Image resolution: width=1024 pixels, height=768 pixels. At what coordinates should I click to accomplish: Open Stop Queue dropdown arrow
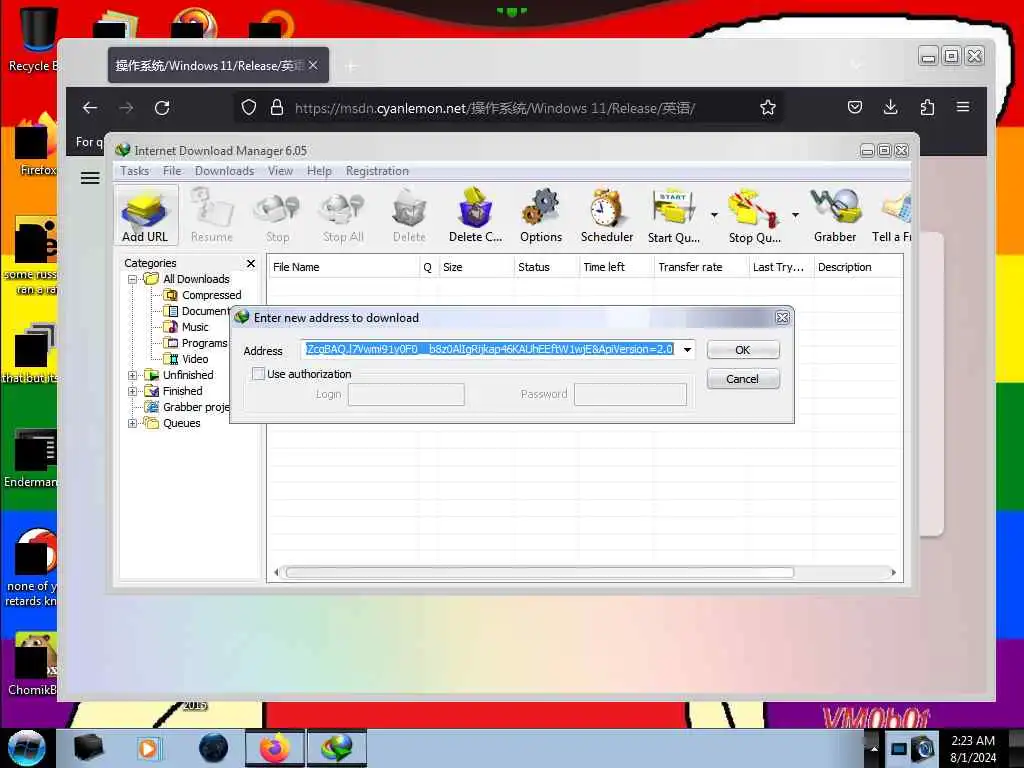tap(795, 214)
